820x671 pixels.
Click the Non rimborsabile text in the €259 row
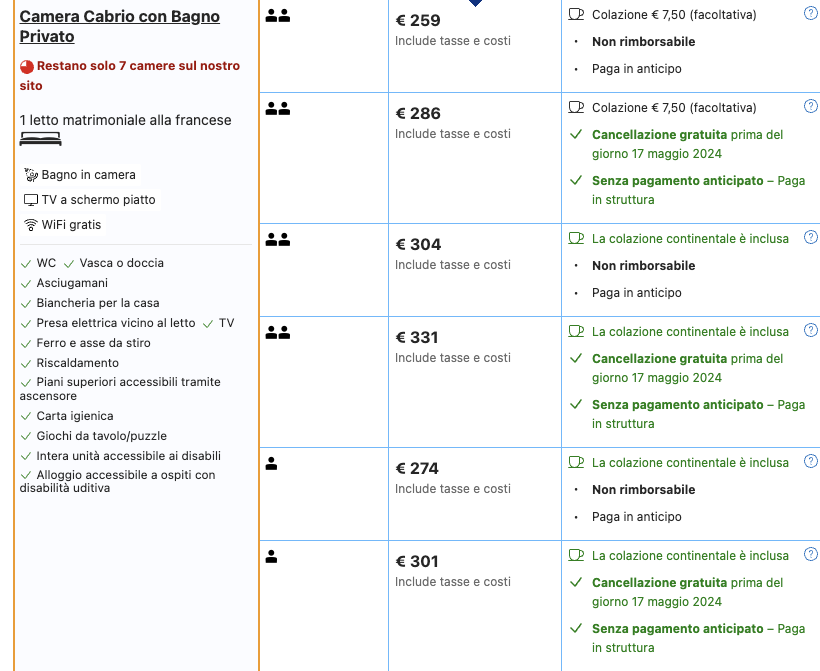(x=643, y=42)
